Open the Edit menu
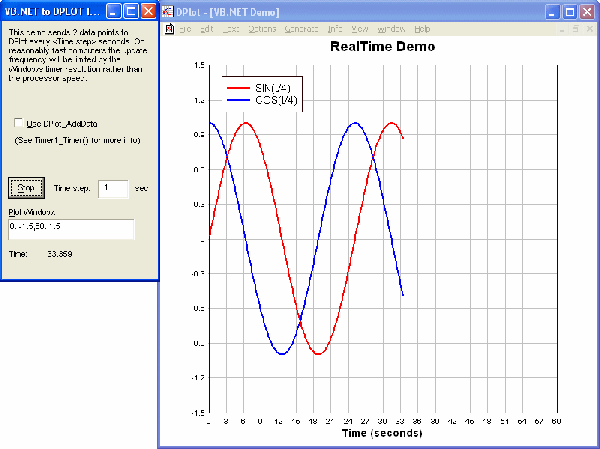Screen dimensions: 600x449 206,30
